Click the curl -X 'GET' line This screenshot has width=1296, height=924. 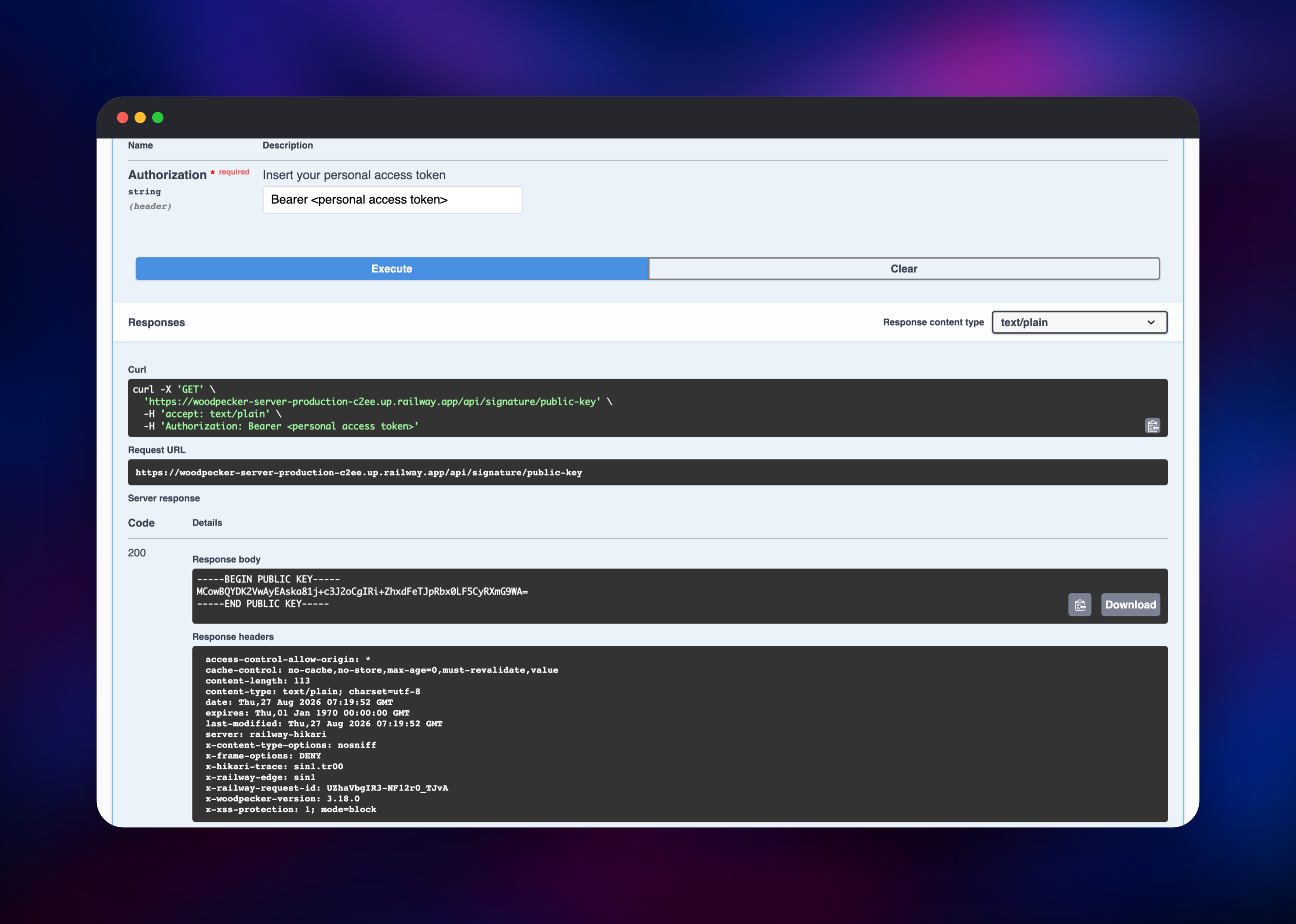174,389
